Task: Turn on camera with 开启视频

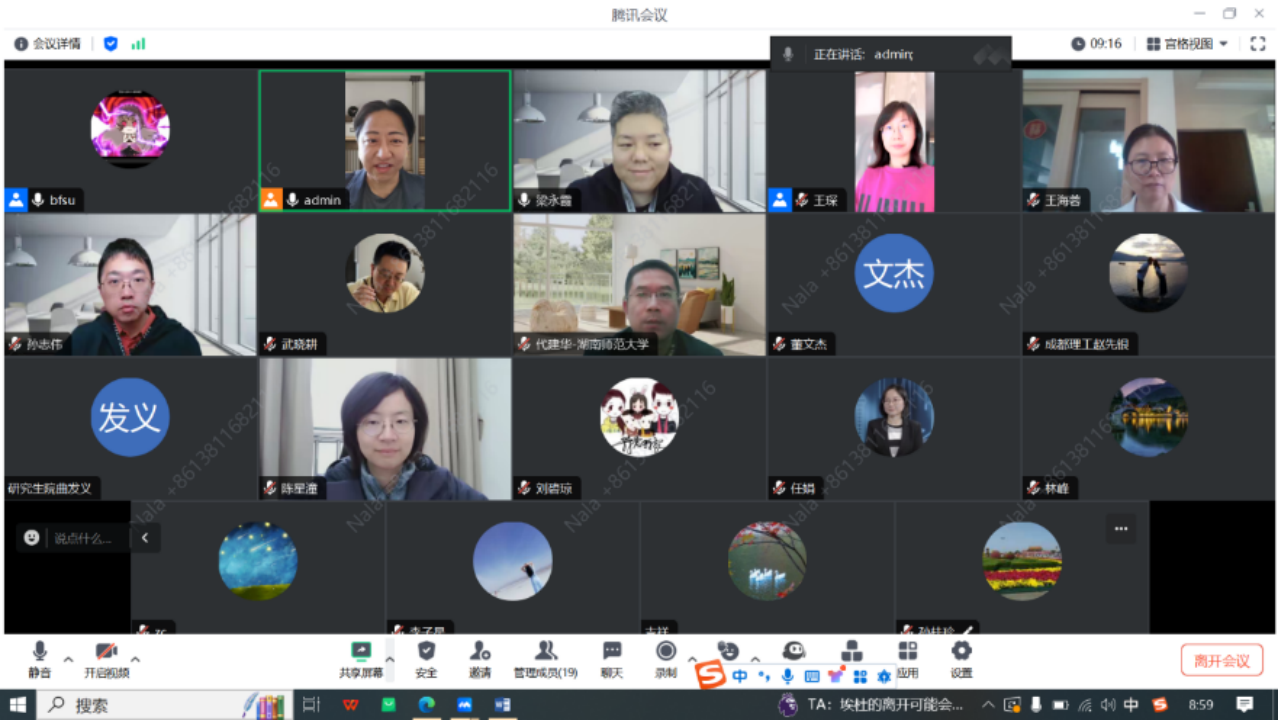Action: pyautogui.click(x=106, y=659)
